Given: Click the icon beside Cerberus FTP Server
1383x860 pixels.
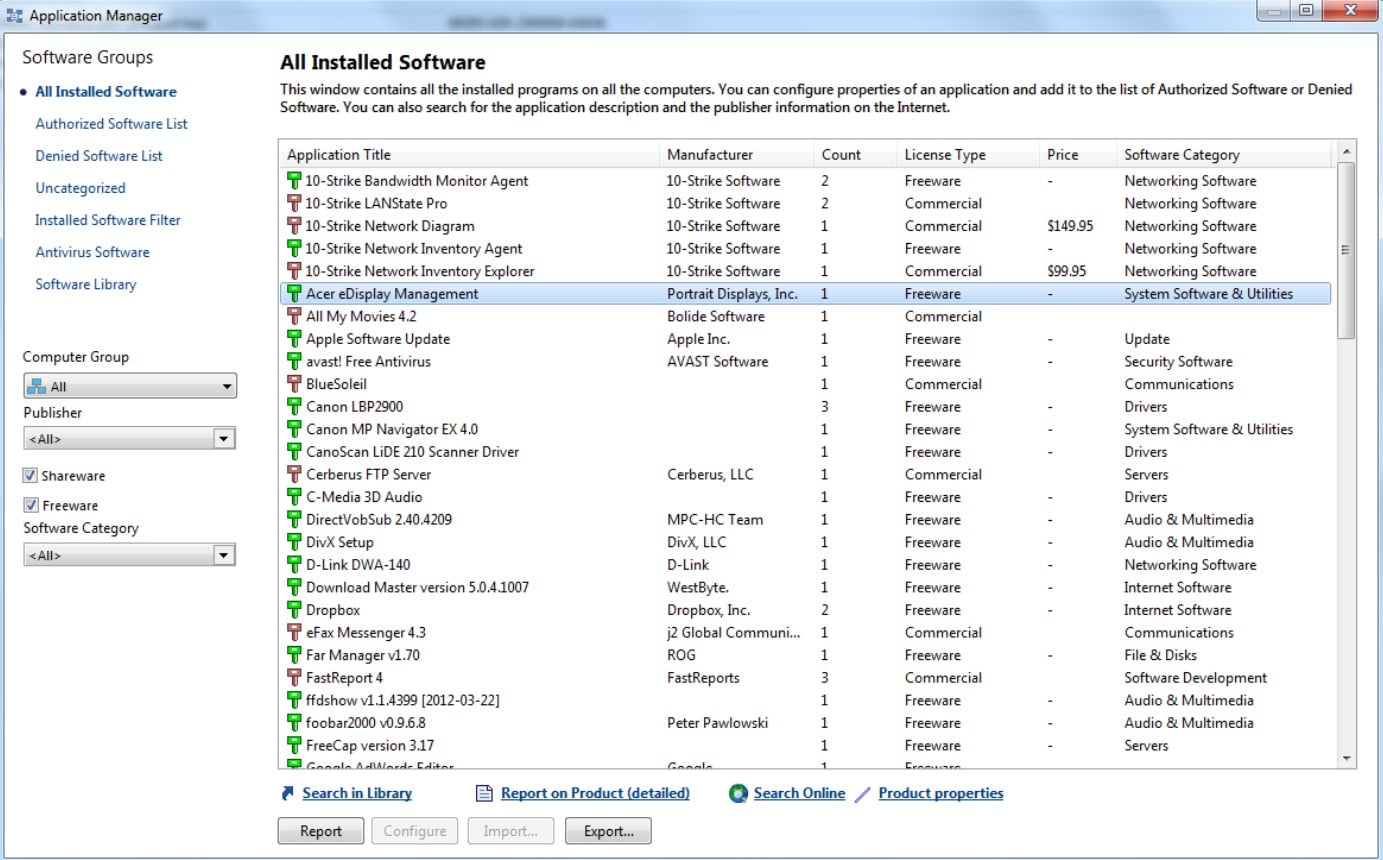Looking at the screenshot, I should [294, 474].
